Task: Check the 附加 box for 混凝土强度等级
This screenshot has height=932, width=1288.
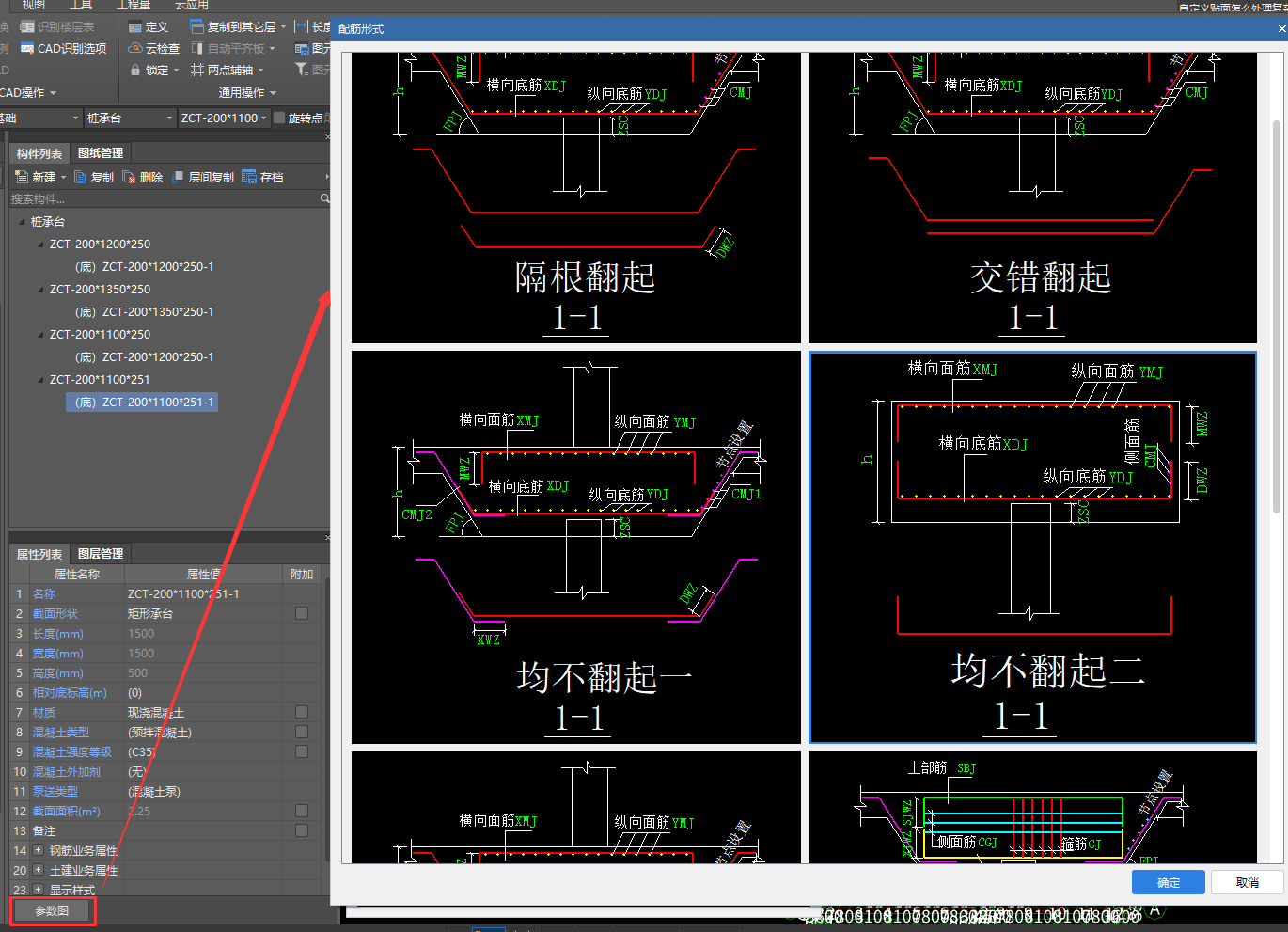Action: pos(302,751)
